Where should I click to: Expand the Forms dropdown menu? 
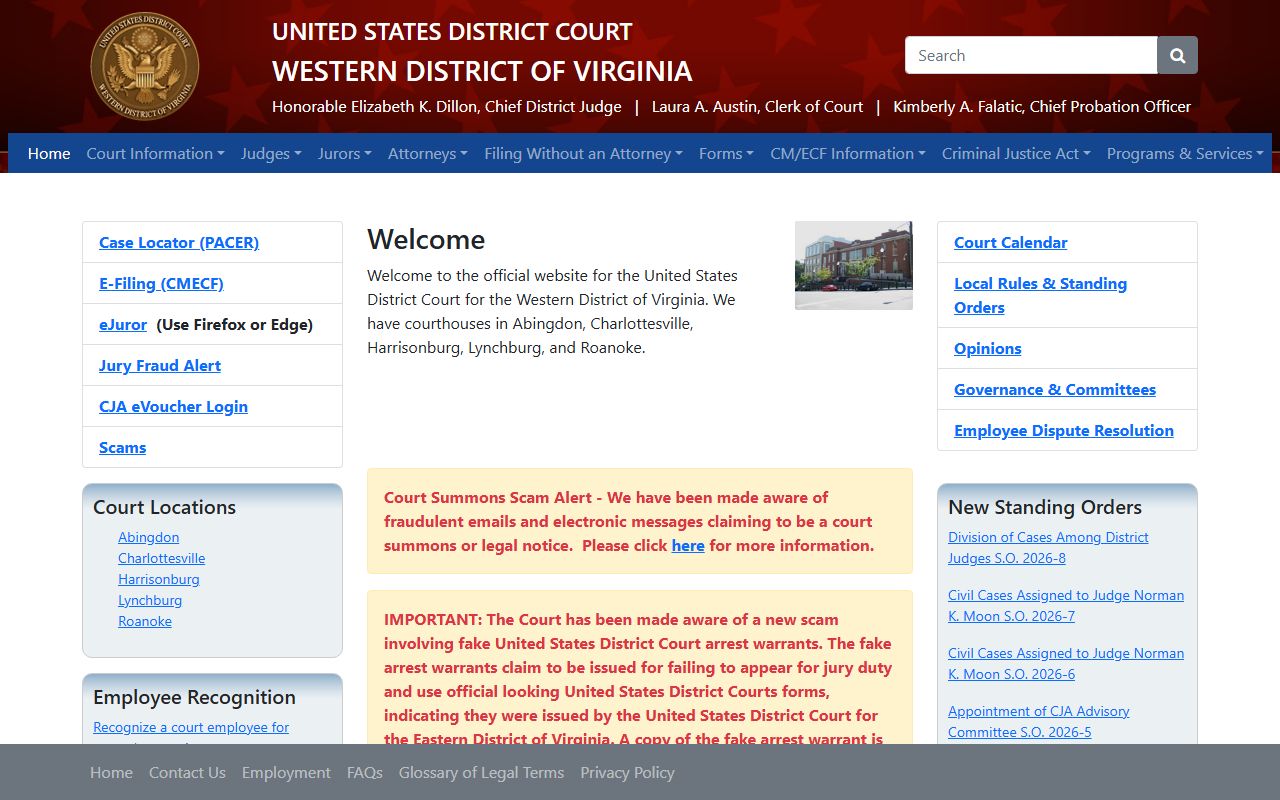[726, 153]
